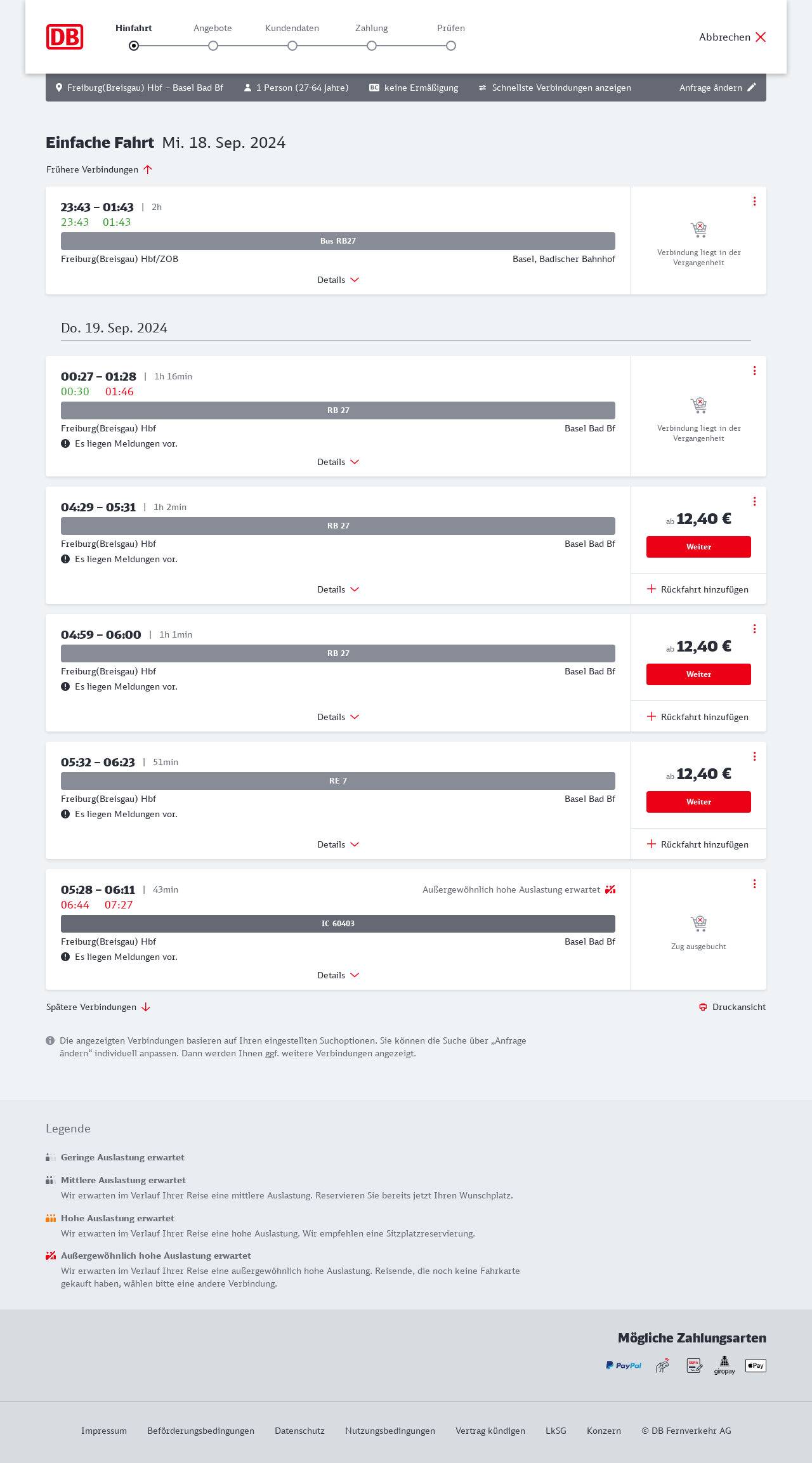Click warning icon on 05:32 connection Meldungen

(x=65, y=814)
